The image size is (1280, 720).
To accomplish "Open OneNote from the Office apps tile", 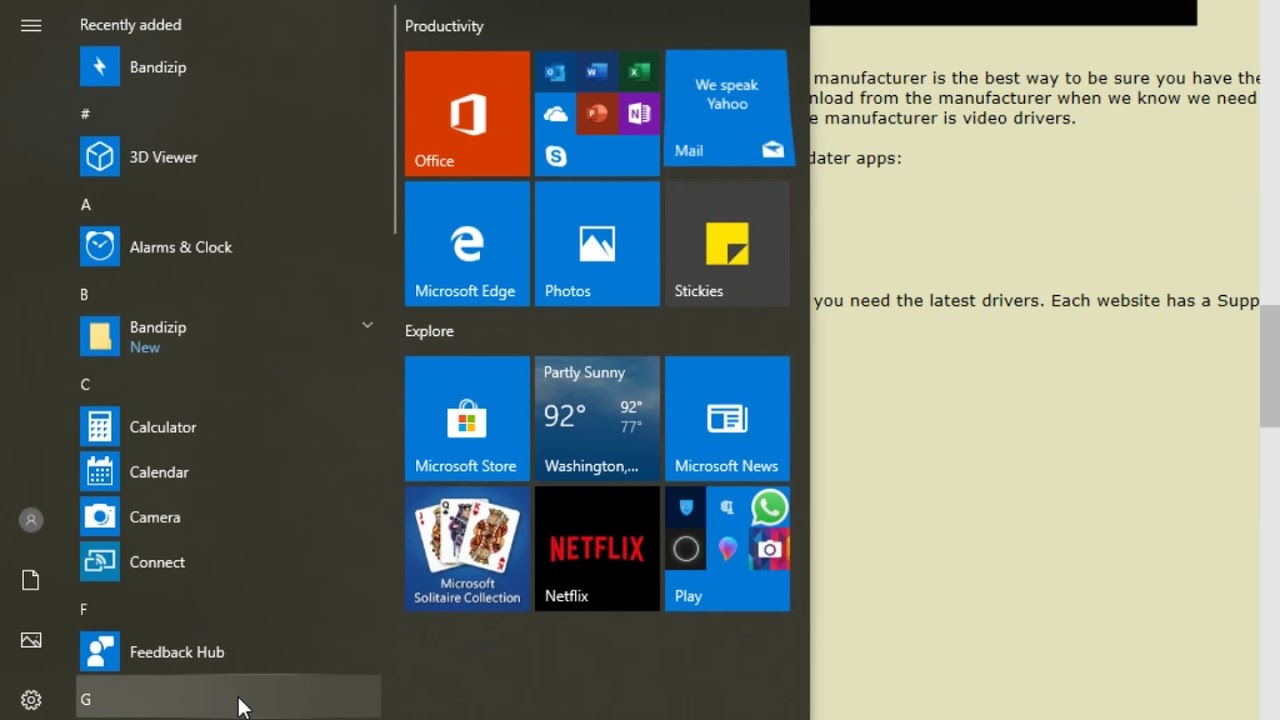I will click(639, 114).
